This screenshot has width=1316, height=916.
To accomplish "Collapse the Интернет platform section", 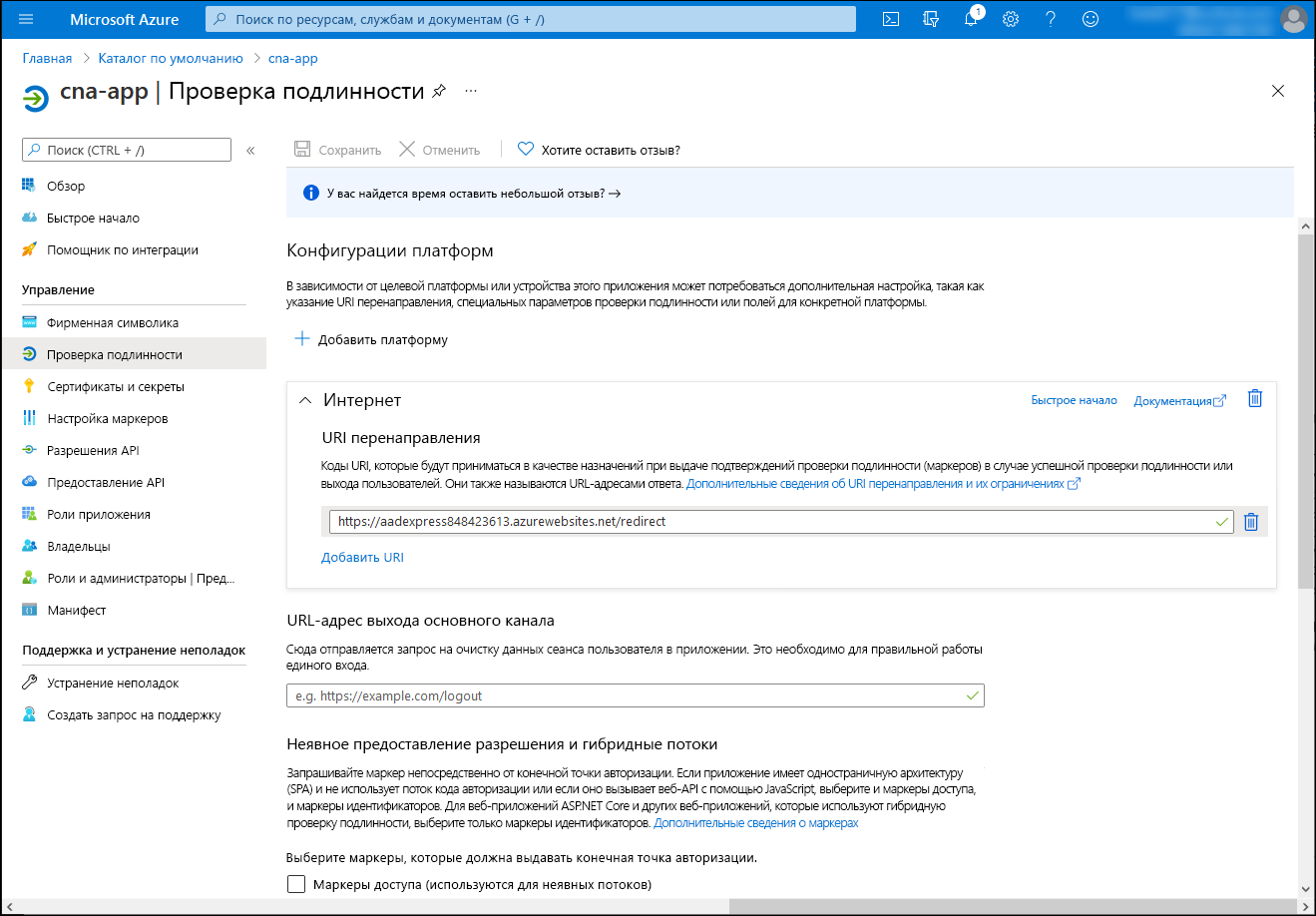I will [x=305, y=400].
